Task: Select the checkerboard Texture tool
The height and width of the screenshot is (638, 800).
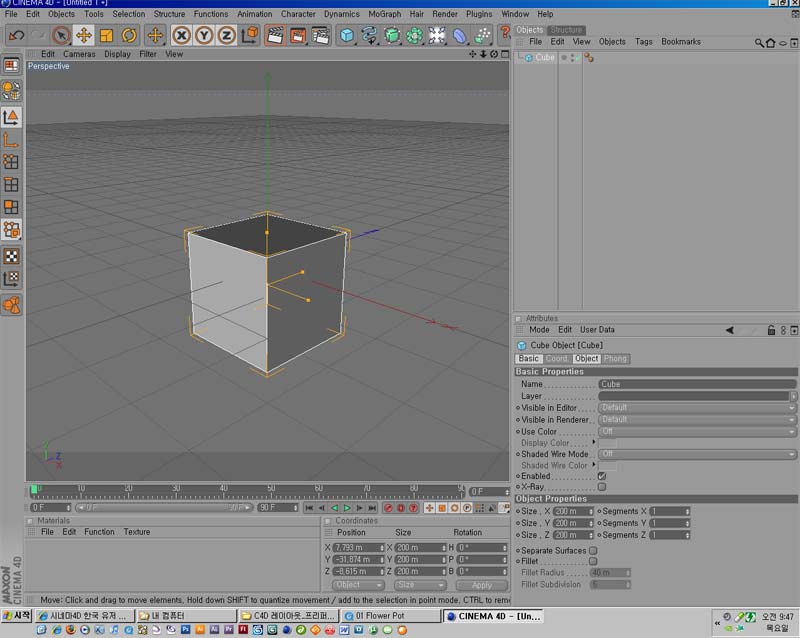Action: tap(11, 256)
